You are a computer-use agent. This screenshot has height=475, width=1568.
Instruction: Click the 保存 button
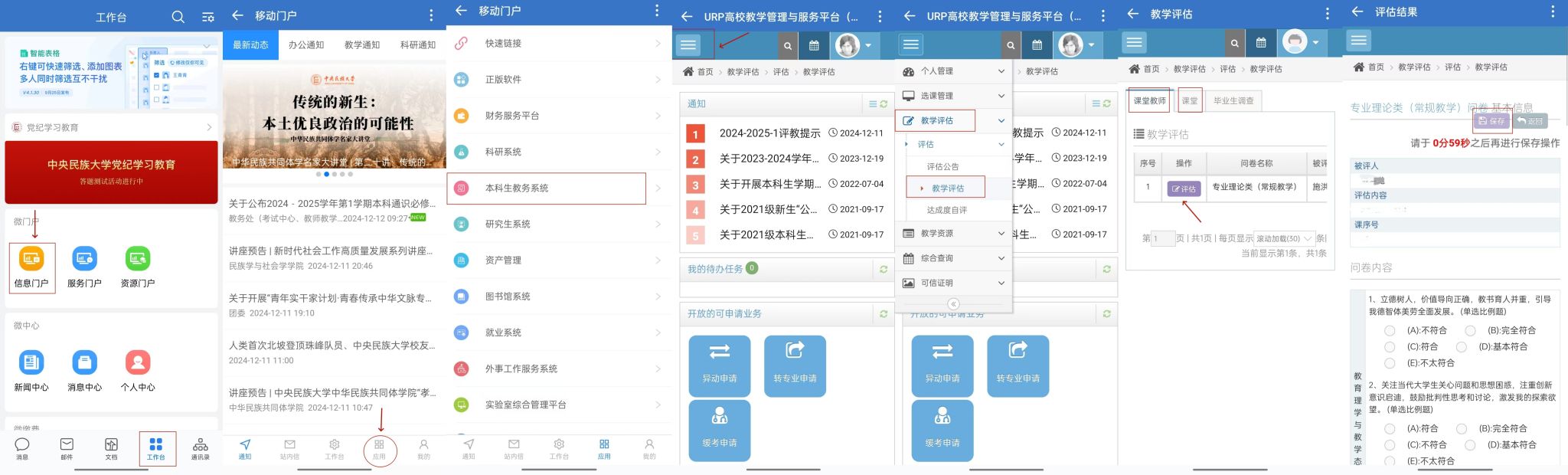click(x=1491, y=121)
